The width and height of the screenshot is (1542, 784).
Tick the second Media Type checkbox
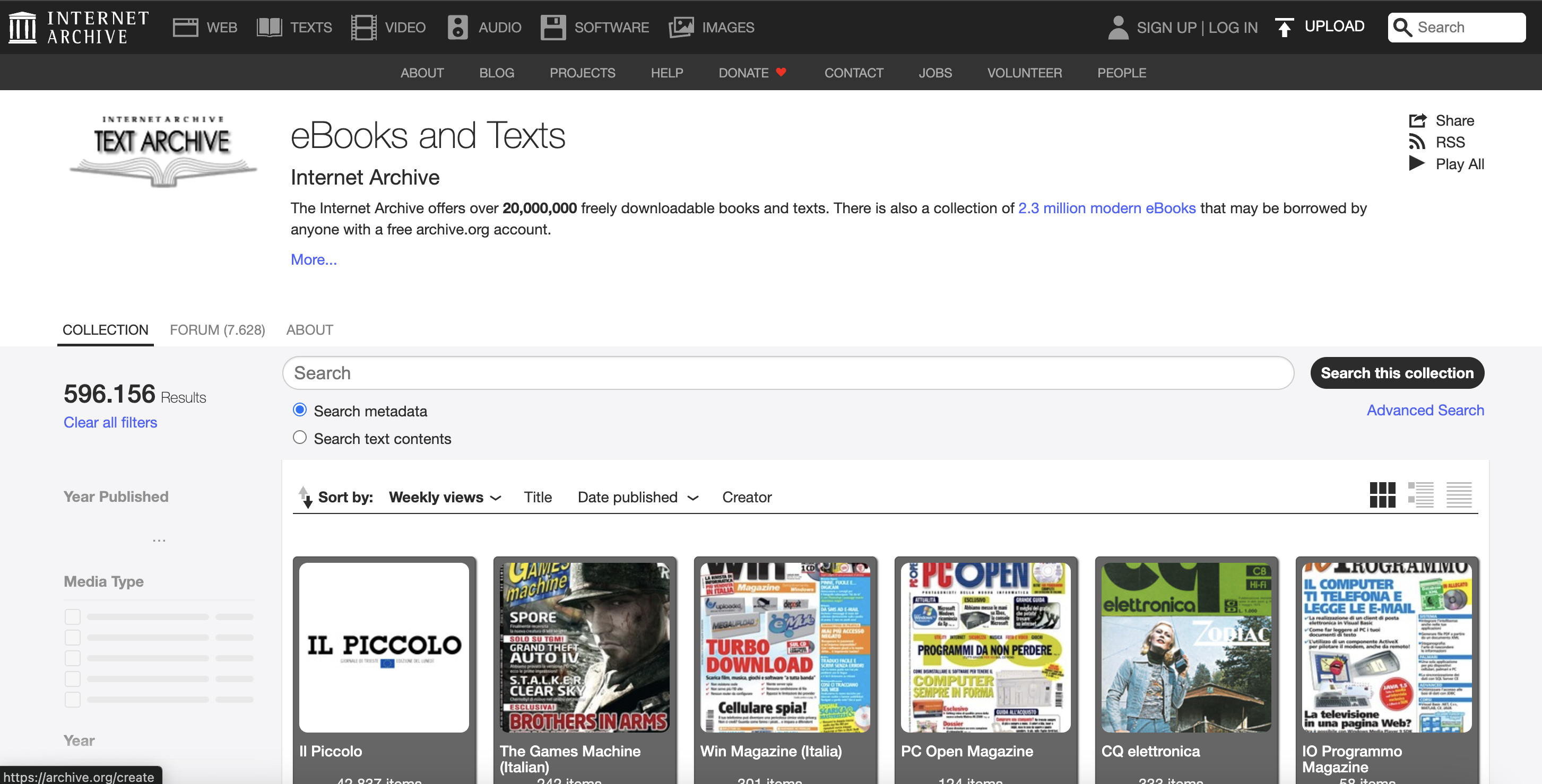pyautogui.click(x=73, y=638)
